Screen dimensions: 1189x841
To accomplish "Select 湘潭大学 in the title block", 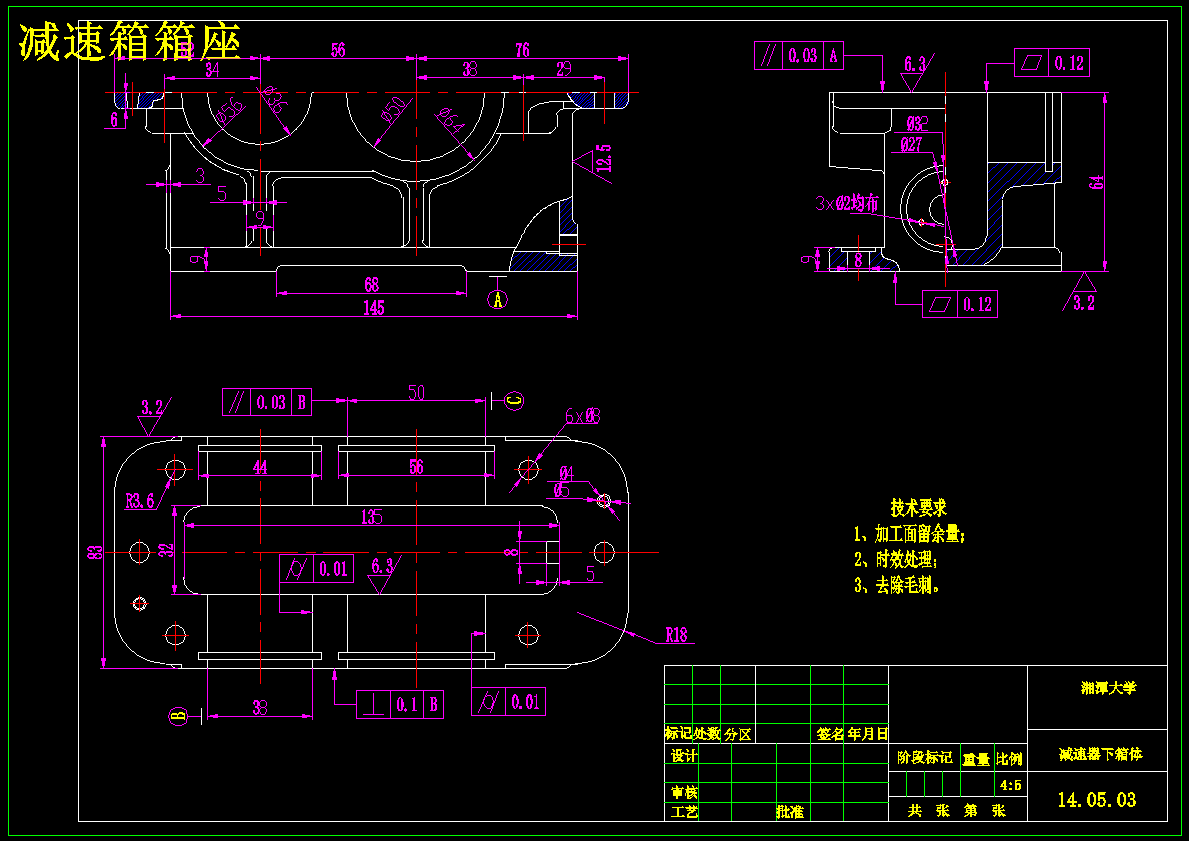I will [1108, 688].
